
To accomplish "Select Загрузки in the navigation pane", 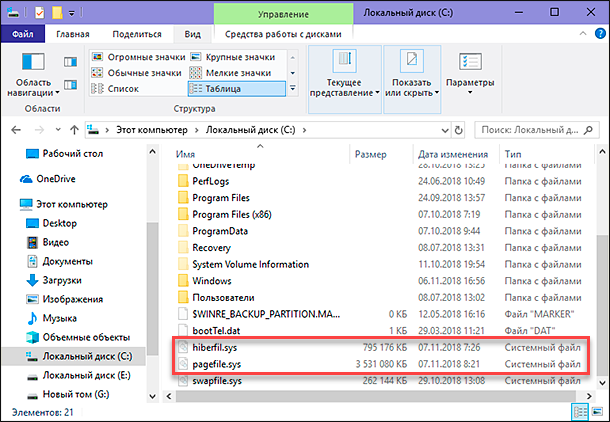I will pos(54,280).
